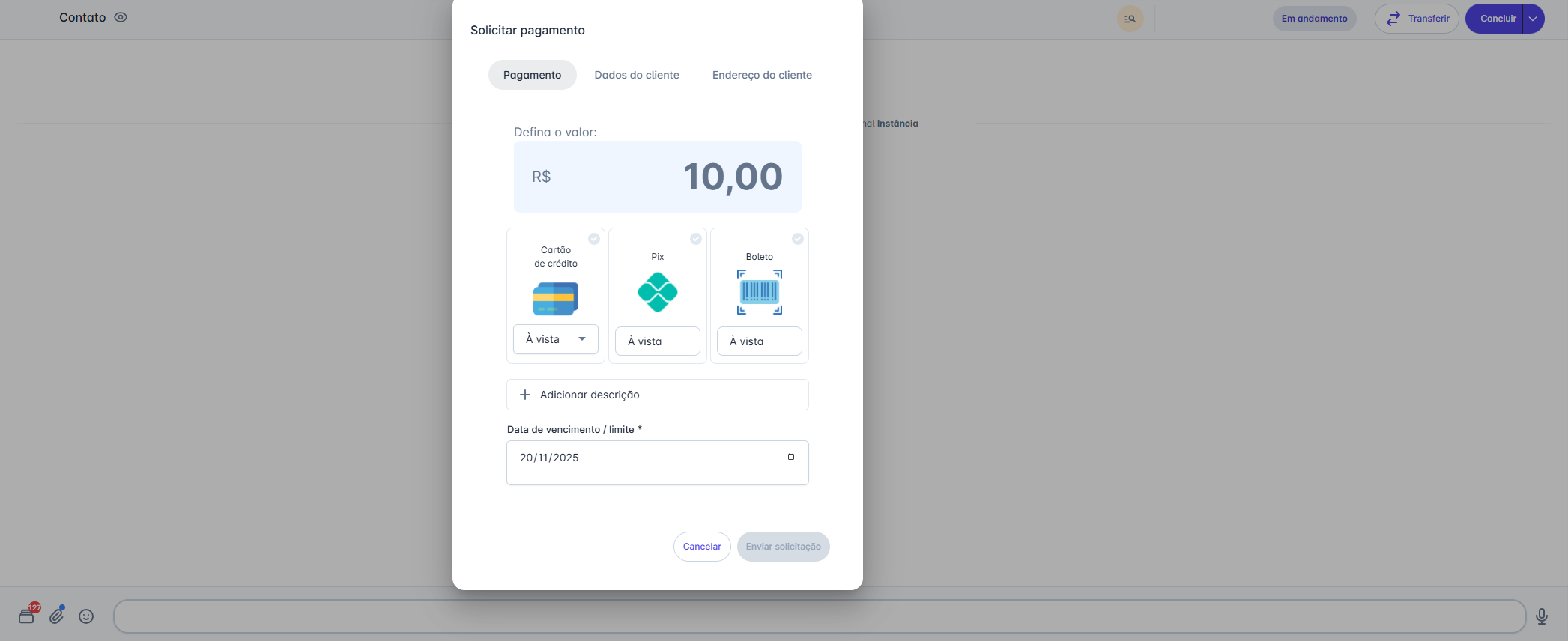The width and height of the screenshot is (1568, 641).
Task: Click Adicionar descrição row
Action: point(658,395)
